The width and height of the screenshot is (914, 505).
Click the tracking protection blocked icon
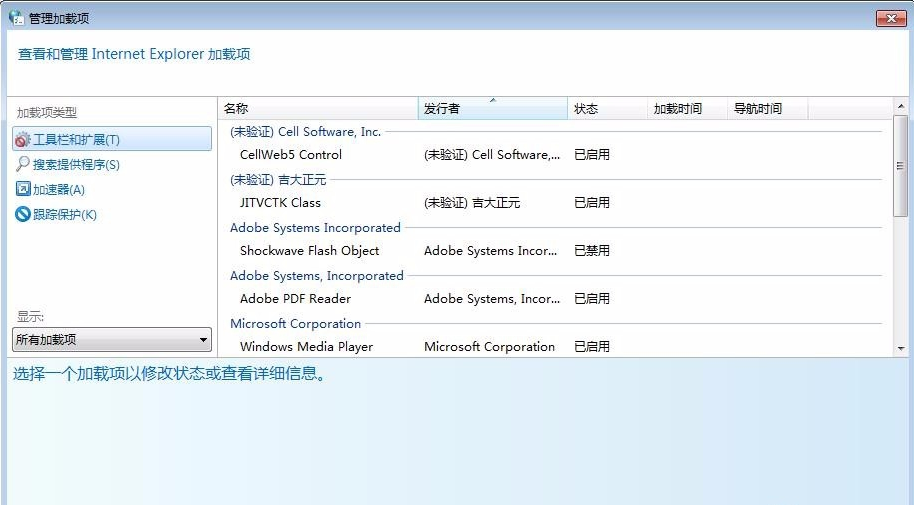tap(23, 214)
